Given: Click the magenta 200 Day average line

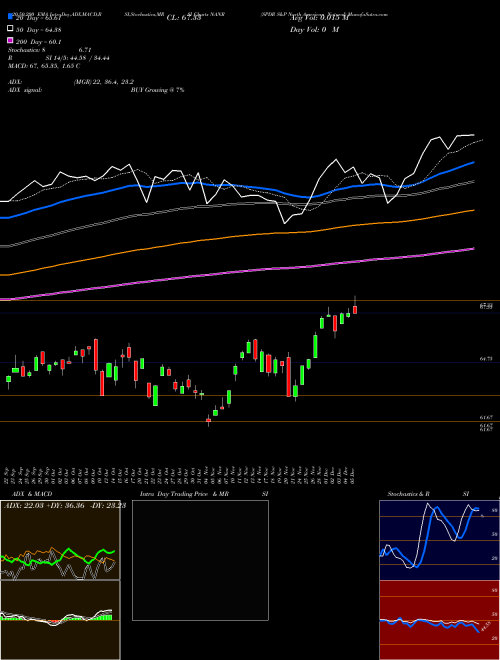Looking at the screenshot, I should coord(237,271).
